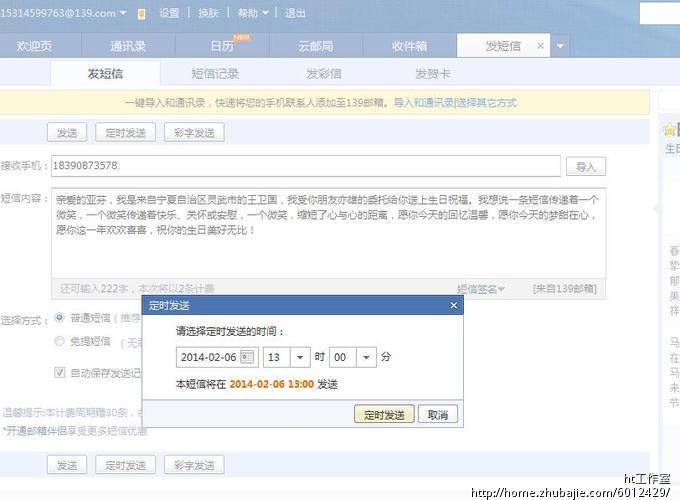Click the bottom 发送 button
Viewport: 680px width, 500px height.
click(67, 465)
